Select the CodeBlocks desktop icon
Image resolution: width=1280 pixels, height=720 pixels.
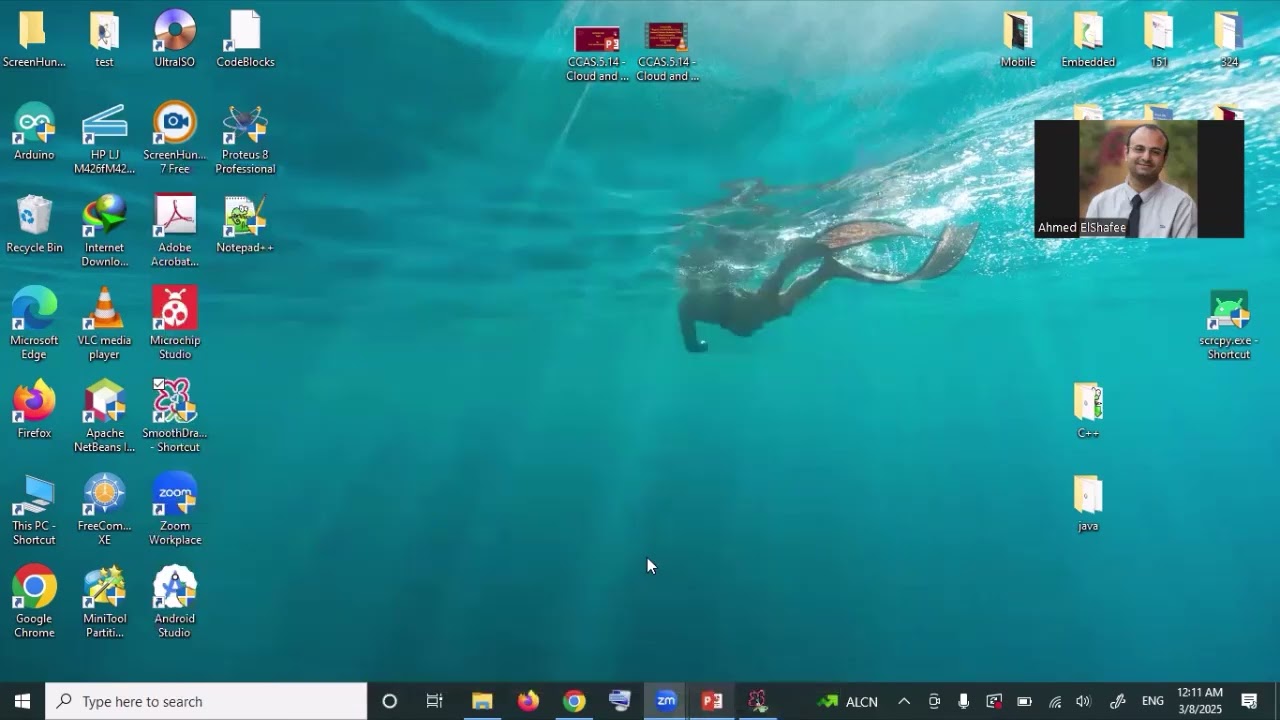point(245,40)
